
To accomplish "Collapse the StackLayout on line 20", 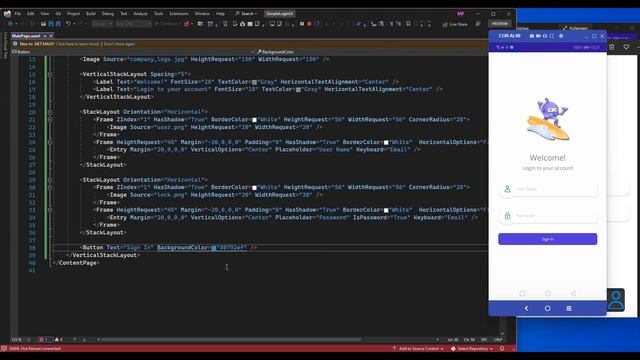I will coord(50,112).
